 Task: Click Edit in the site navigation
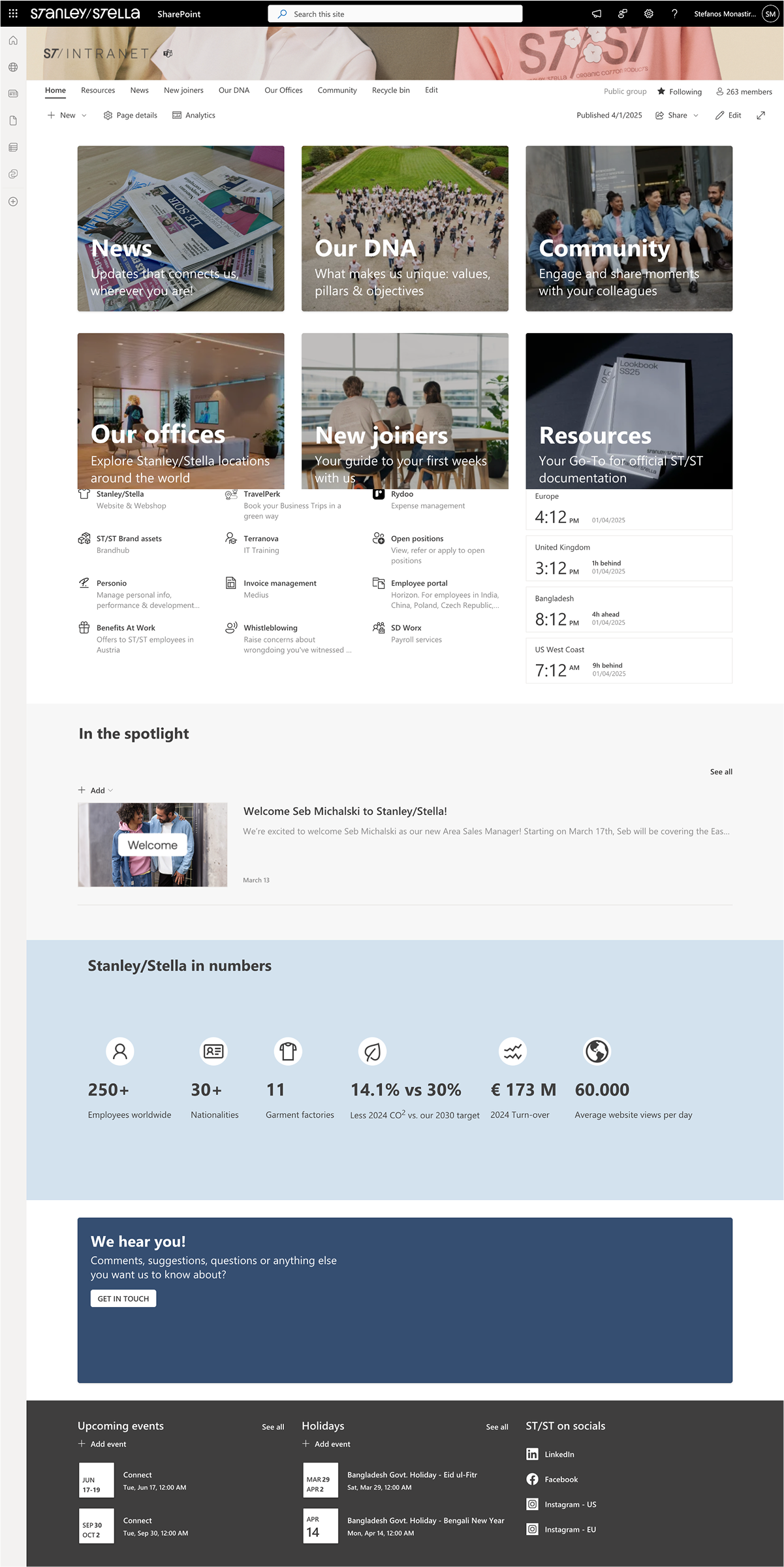(431, 90)
